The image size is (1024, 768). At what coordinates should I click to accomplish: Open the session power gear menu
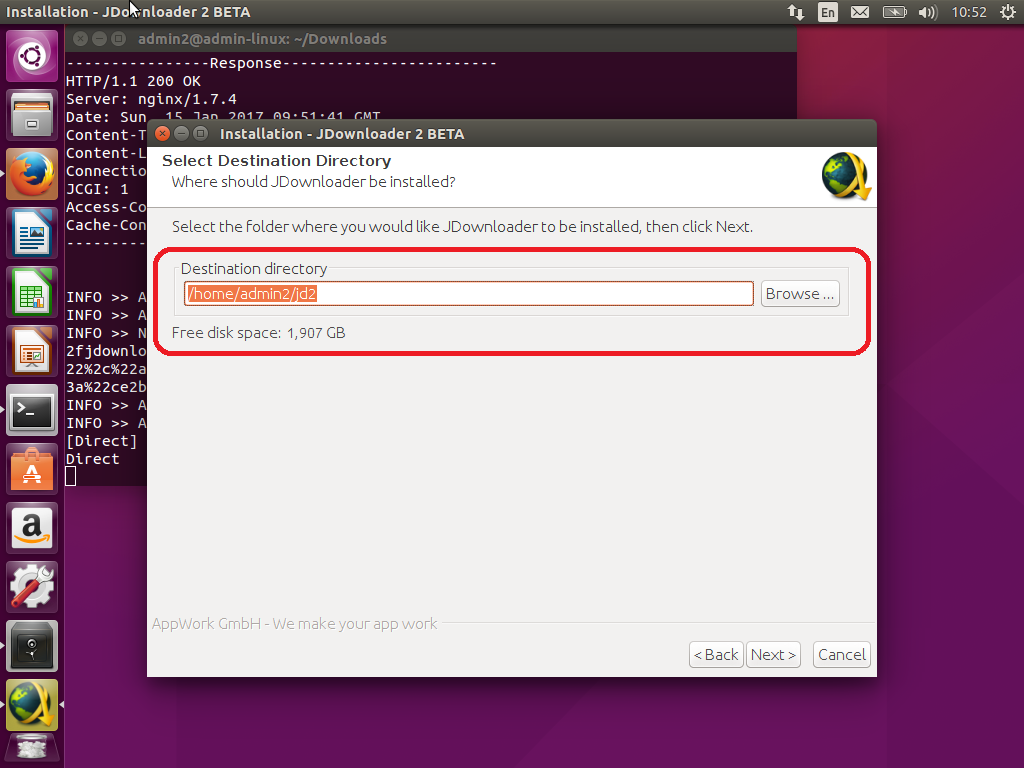(1008, 12)
